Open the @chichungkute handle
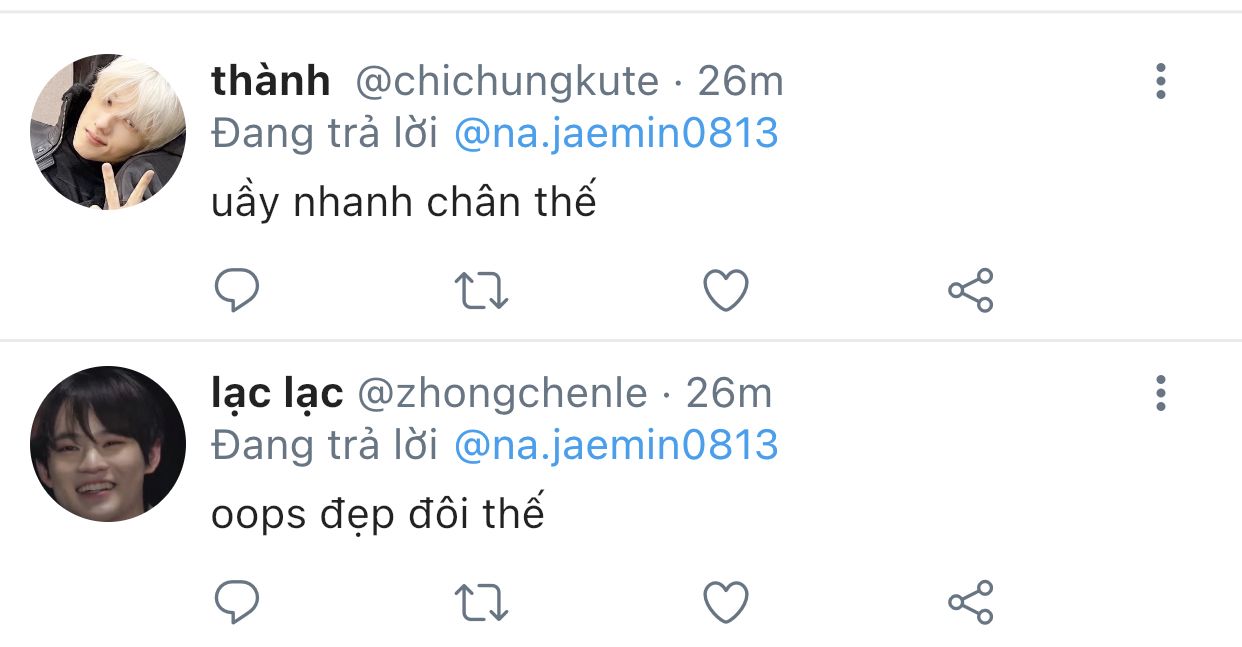1242x647 pixels. coord(507,81)
